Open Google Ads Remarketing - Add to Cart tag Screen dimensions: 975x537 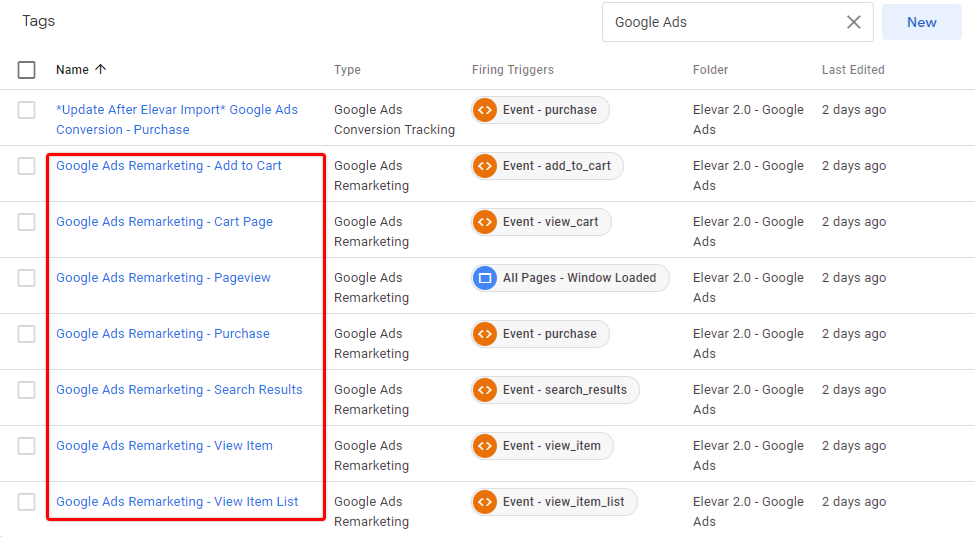(x=169, y=166)
